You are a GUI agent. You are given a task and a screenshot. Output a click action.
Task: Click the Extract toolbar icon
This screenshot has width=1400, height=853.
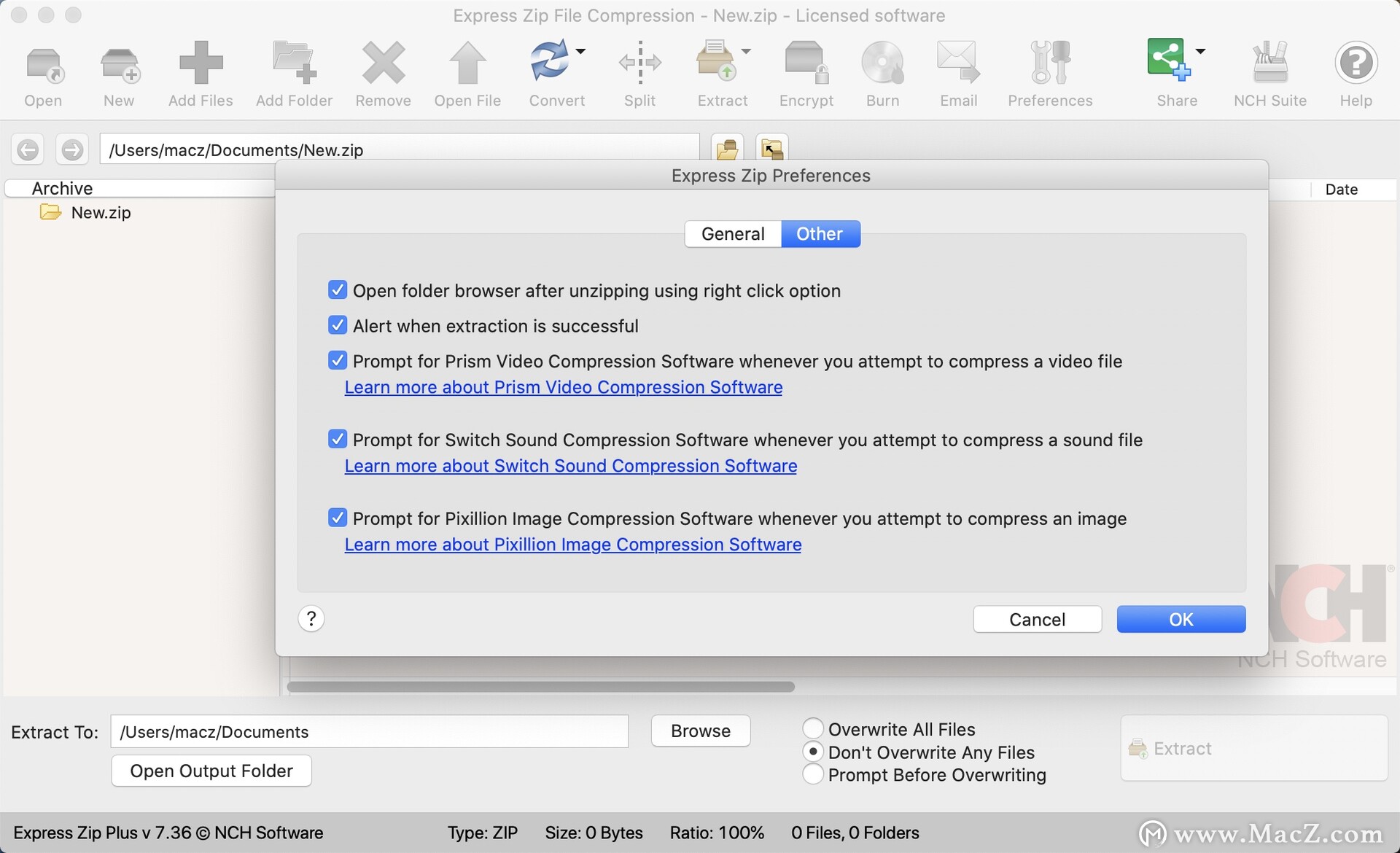click(x=716, y=61)
